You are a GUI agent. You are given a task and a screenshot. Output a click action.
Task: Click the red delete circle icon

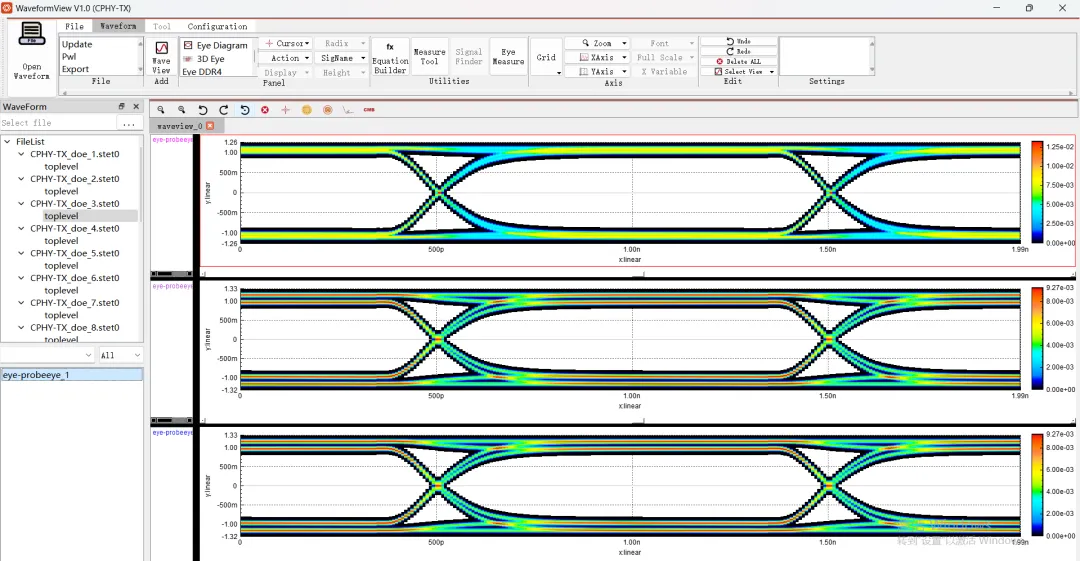coord(264,110)
